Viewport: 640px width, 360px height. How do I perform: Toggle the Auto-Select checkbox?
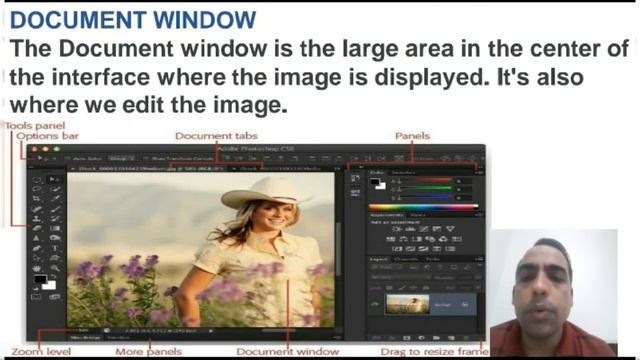coord(67,158)
